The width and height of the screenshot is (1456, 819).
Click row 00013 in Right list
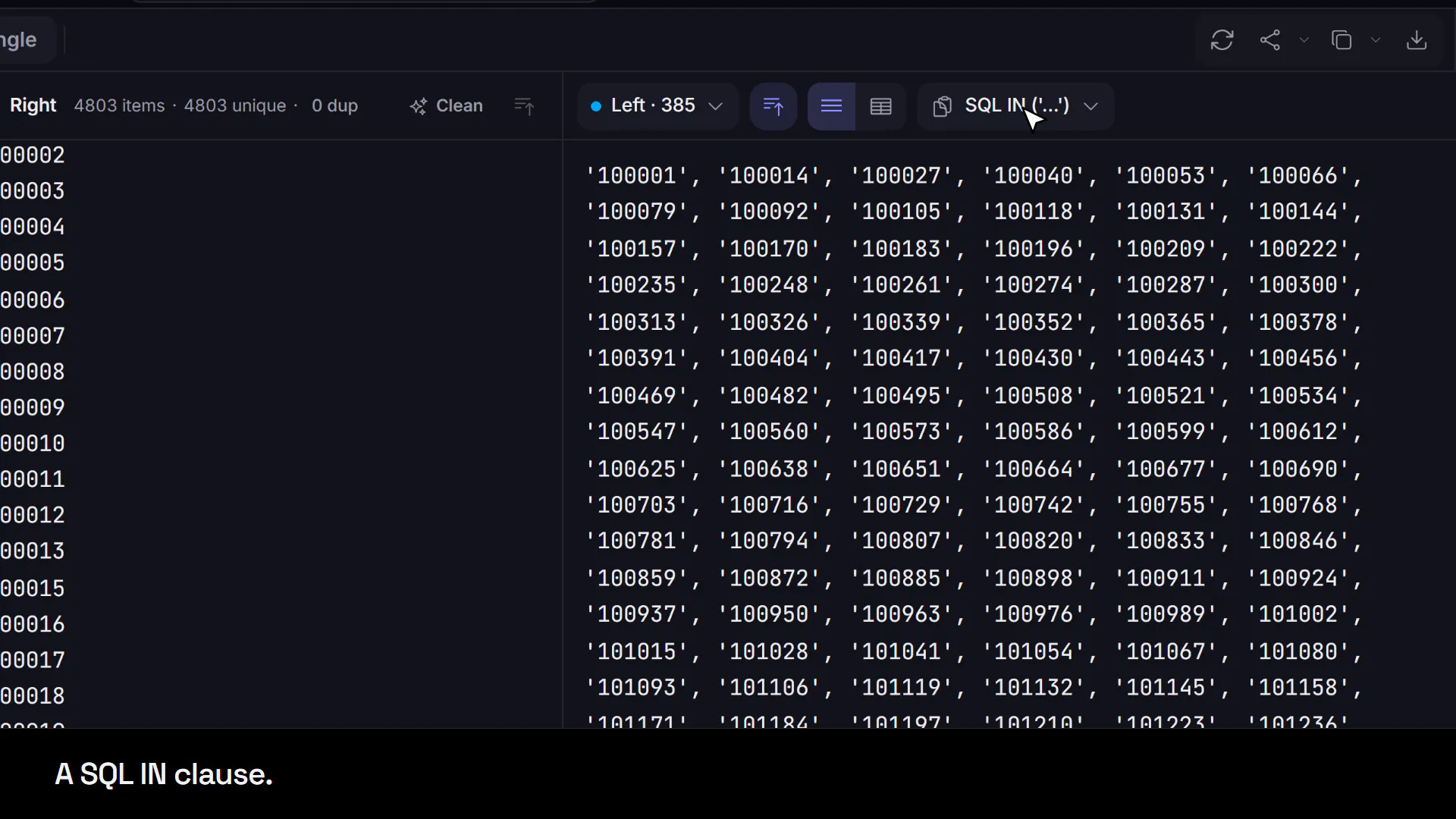pos(33,551)
